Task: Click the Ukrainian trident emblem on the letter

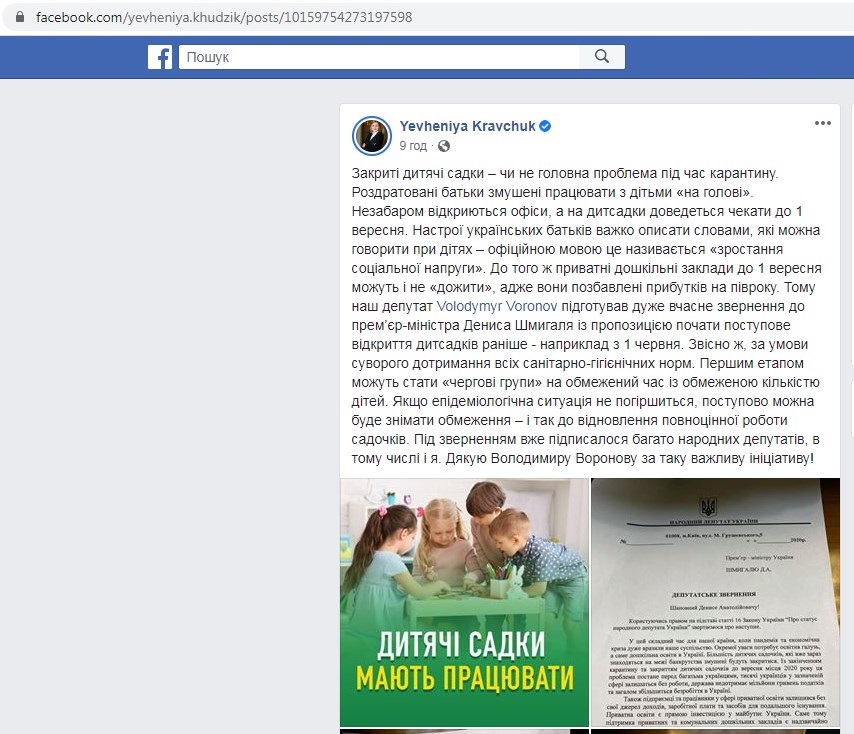Action: pos(709,507)
